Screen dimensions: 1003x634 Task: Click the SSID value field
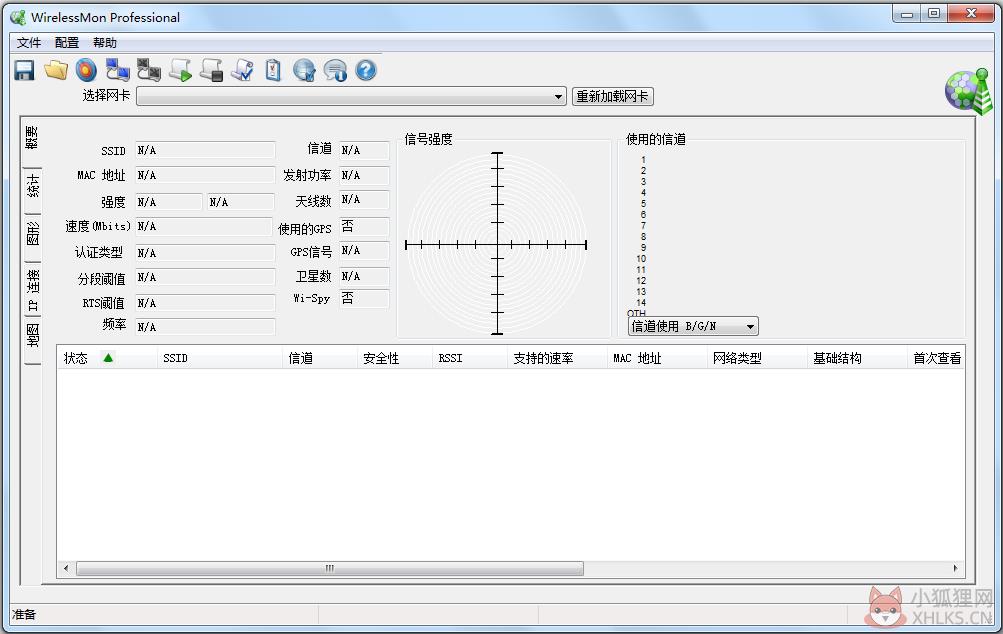click(x=205, y=150)
